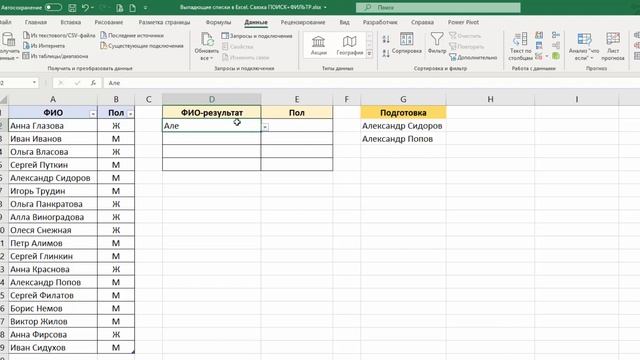Open the Power Pivot ribbon tab

(x=463, y=22)
